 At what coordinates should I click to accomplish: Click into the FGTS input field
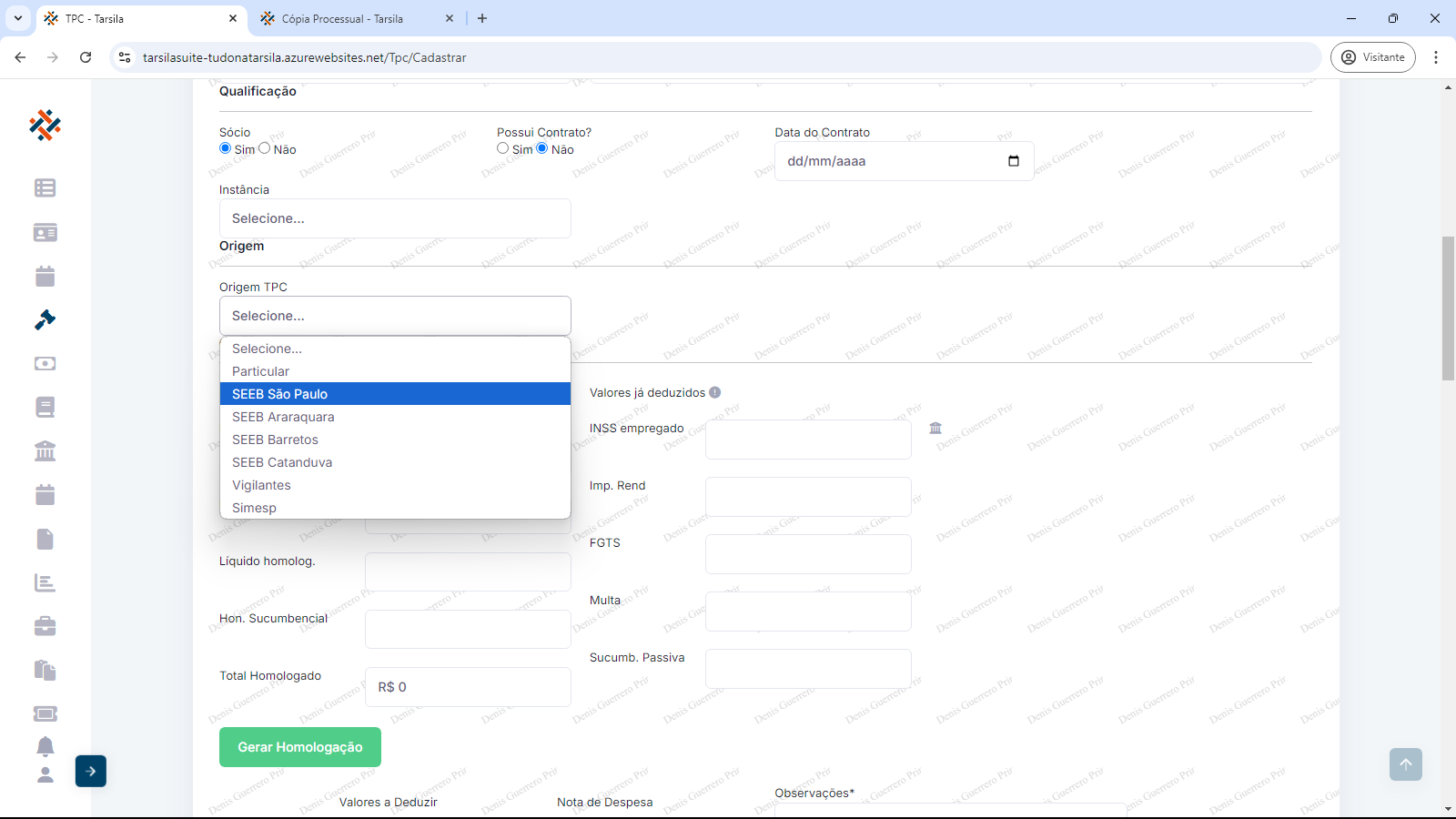(x=808, y=554)
